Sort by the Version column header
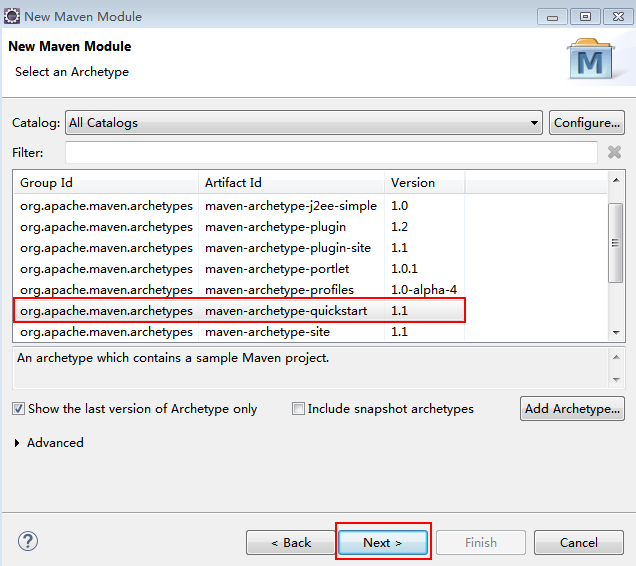This screenshot has height=566, width=636. pos(424,183)
